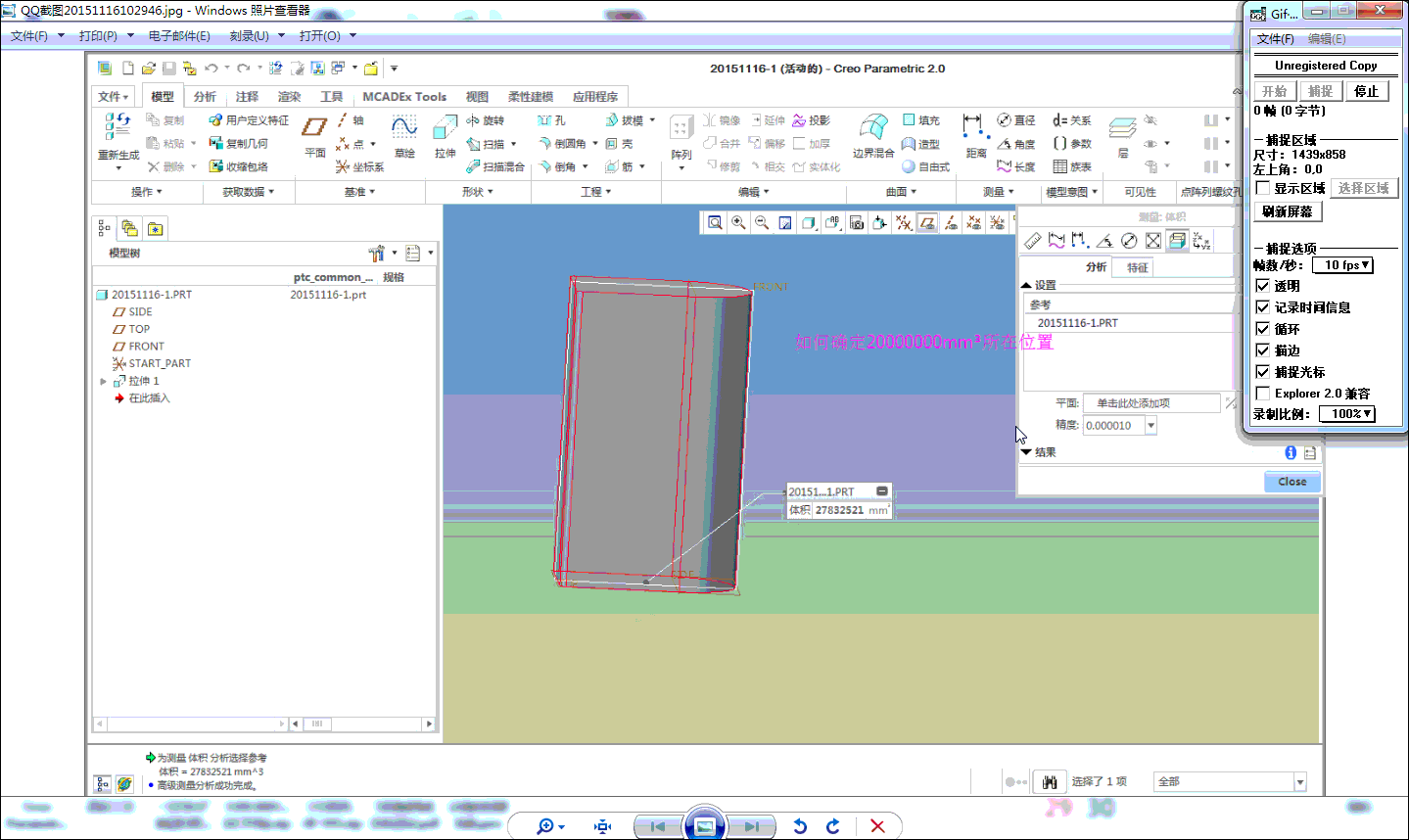This screenshot has width=1409, height=840.
Task: Select the Boundary Blend (边界混合) icon
Action: [x=872, y=129]
